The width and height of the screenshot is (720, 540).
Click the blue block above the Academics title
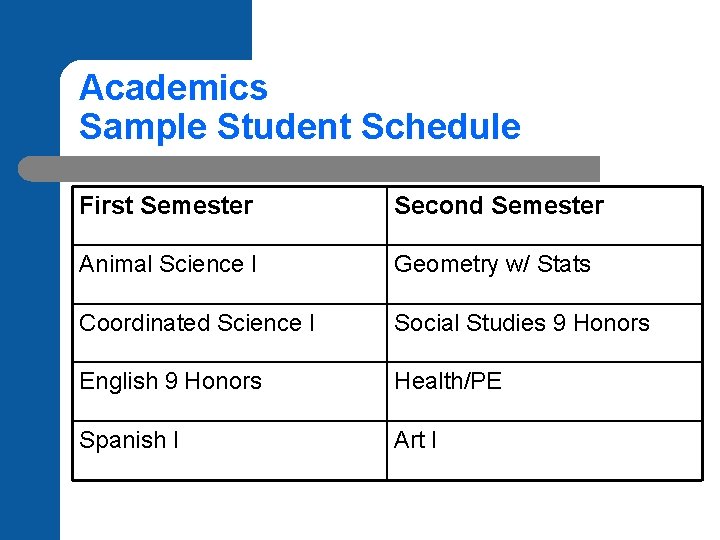[x=150, y=28]
